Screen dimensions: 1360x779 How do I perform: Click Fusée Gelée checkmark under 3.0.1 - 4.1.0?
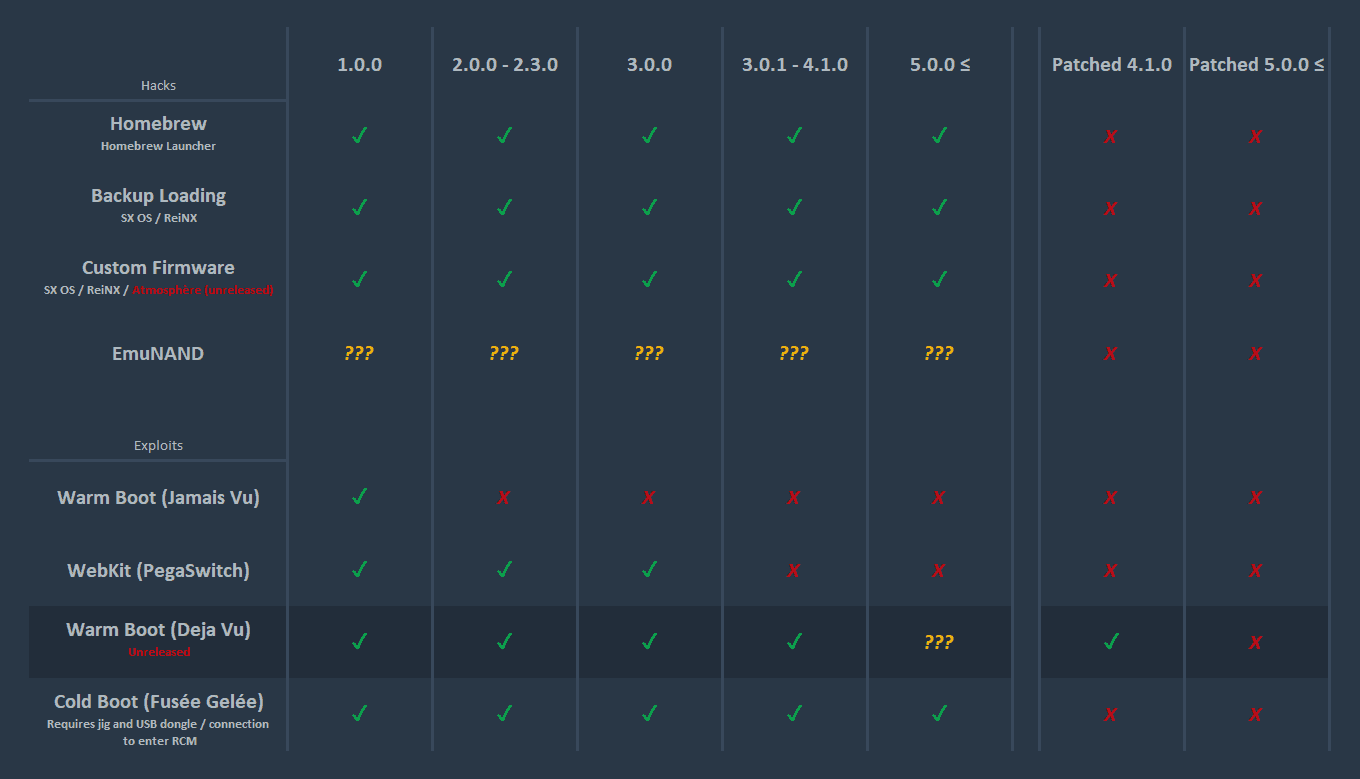point(795,713)
